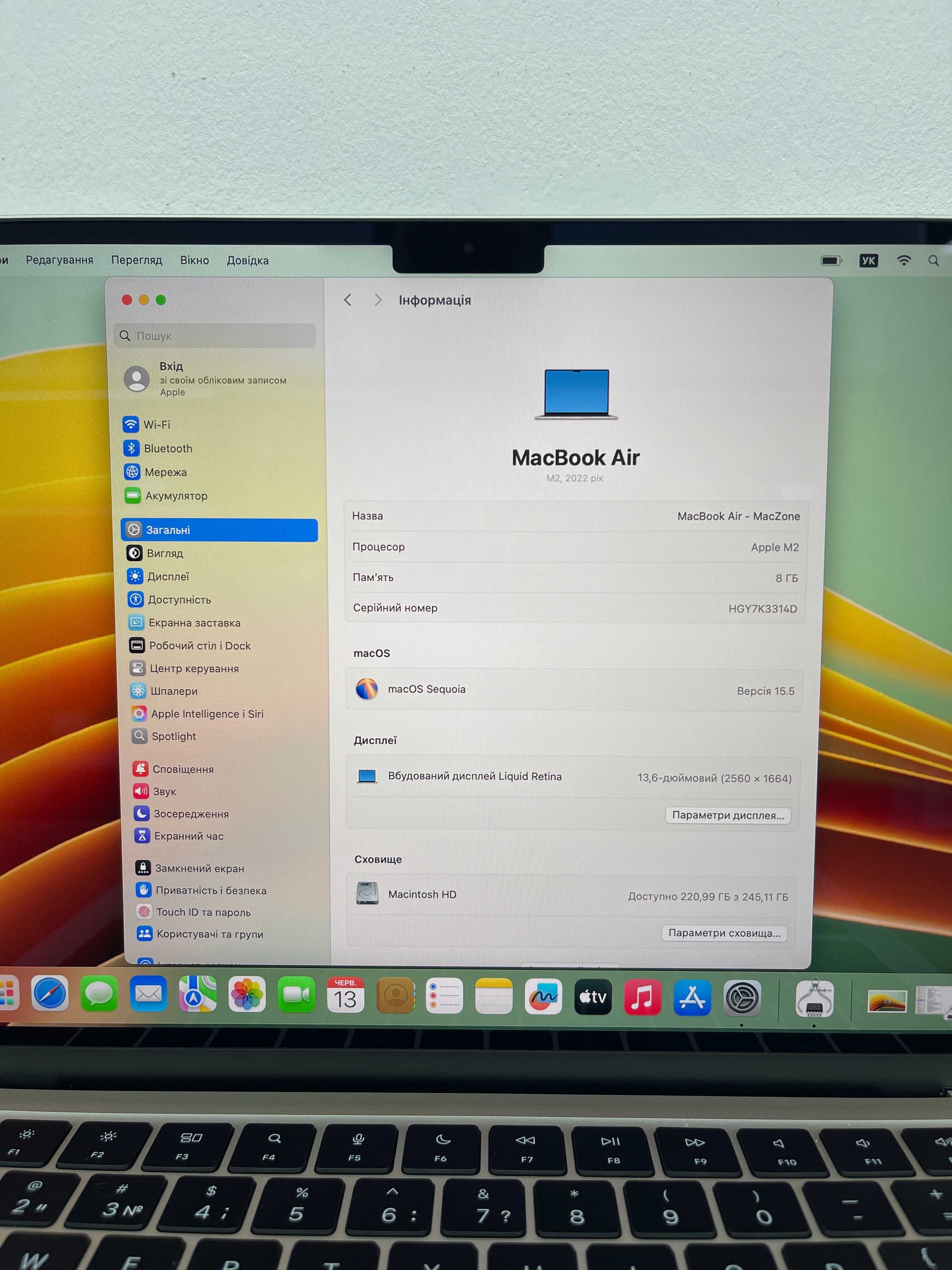Click battery status in menu bar

[831, 261]
